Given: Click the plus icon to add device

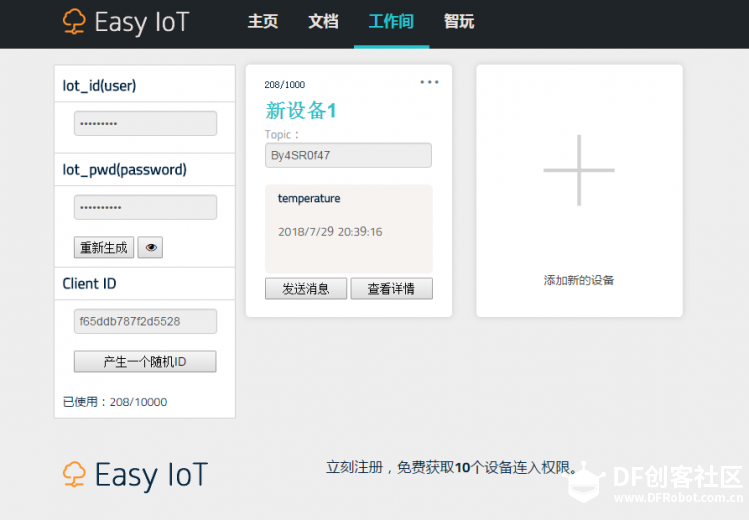Looking at the screenshot, I should (x=579, y=170).
